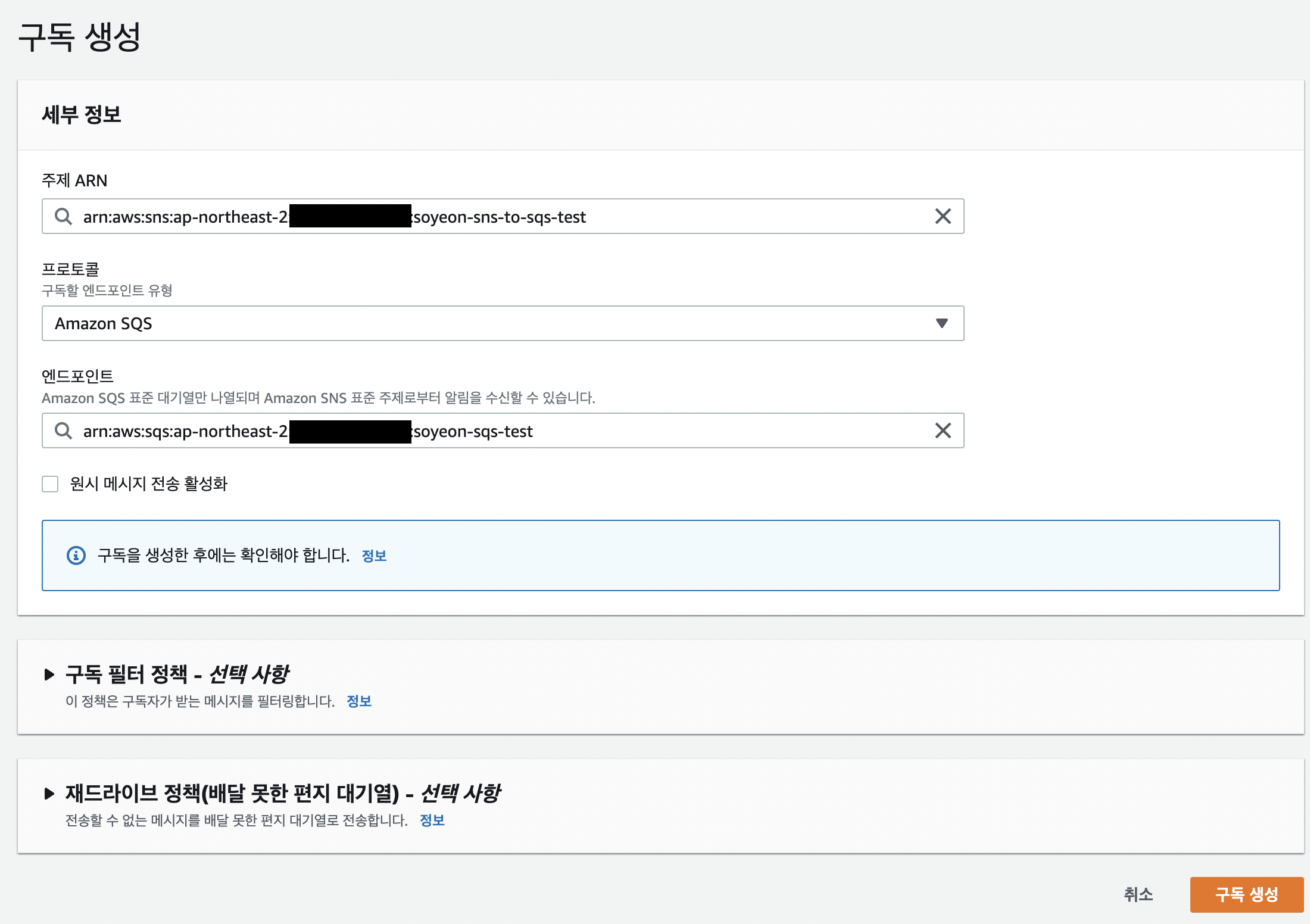Click the 원시 메시지 전송 활성화 label text
1310x924 pixels.
point(149,484)
